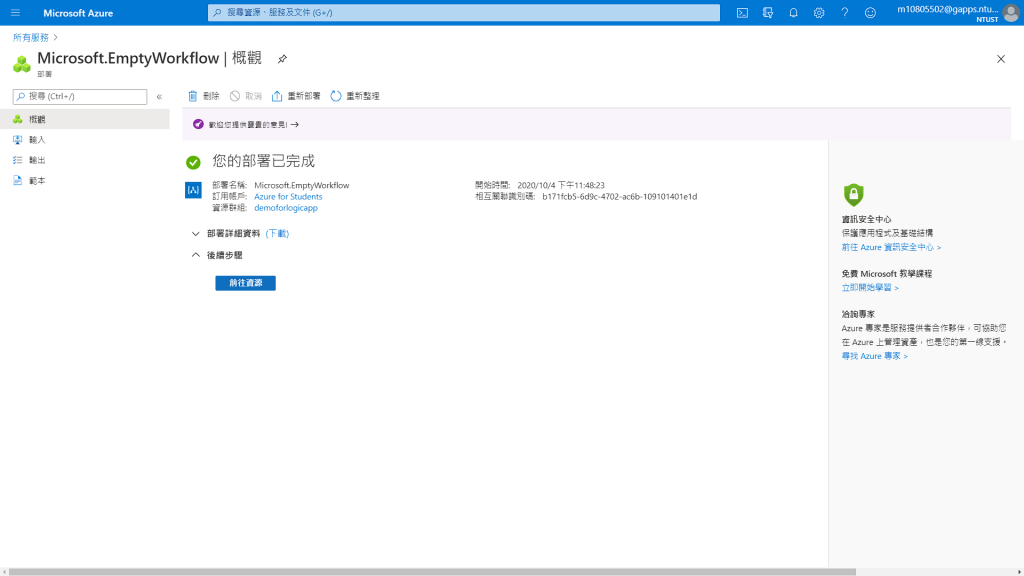Viewport: 1024px width, 576px height.
Task: Close the deployment blade with X
Action: tap(1000, 59)
